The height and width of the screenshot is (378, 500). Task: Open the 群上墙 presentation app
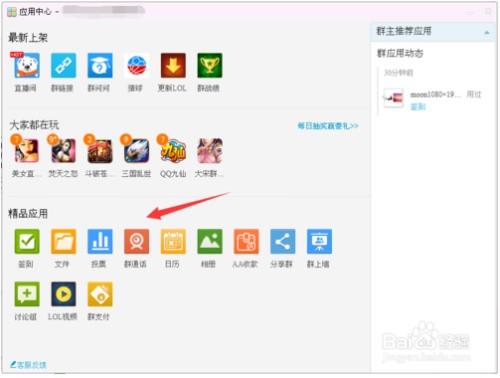[x=319, y=241]
